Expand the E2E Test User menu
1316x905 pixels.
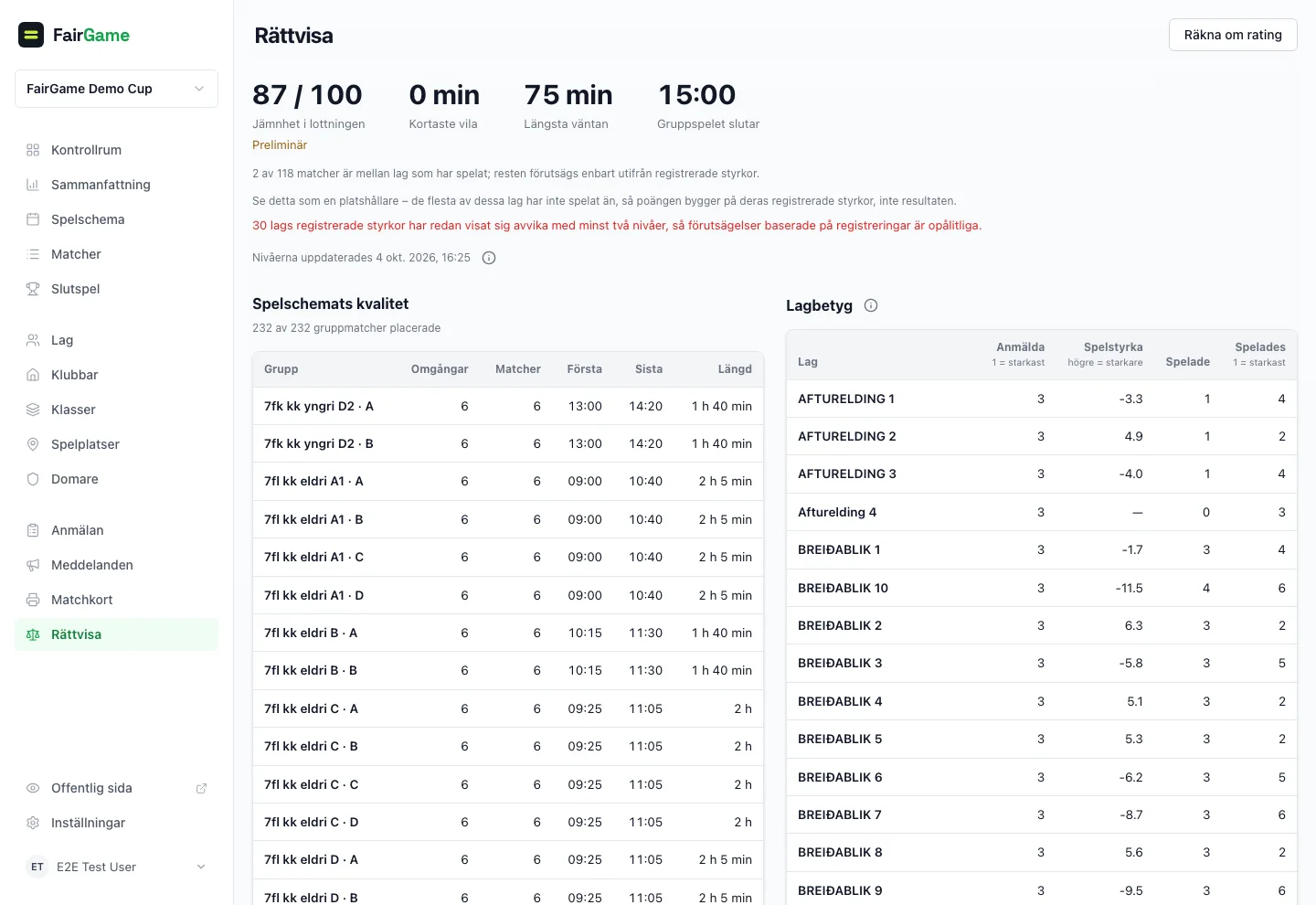pos(116,867)
